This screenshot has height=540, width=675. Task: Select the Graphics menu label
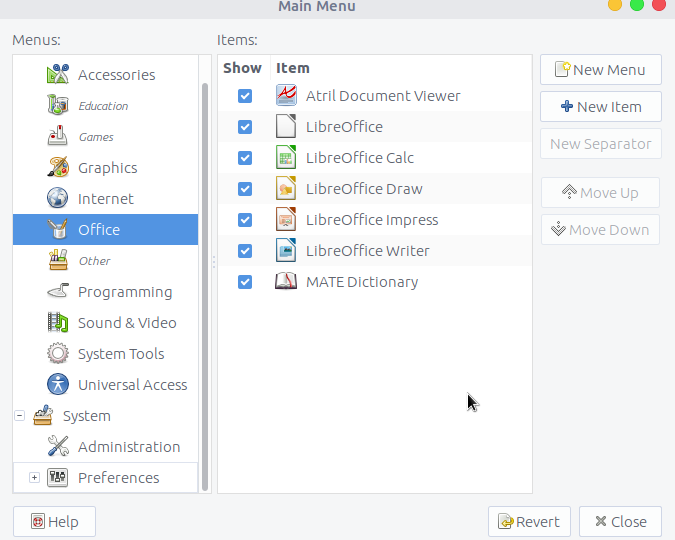[108, 168]
